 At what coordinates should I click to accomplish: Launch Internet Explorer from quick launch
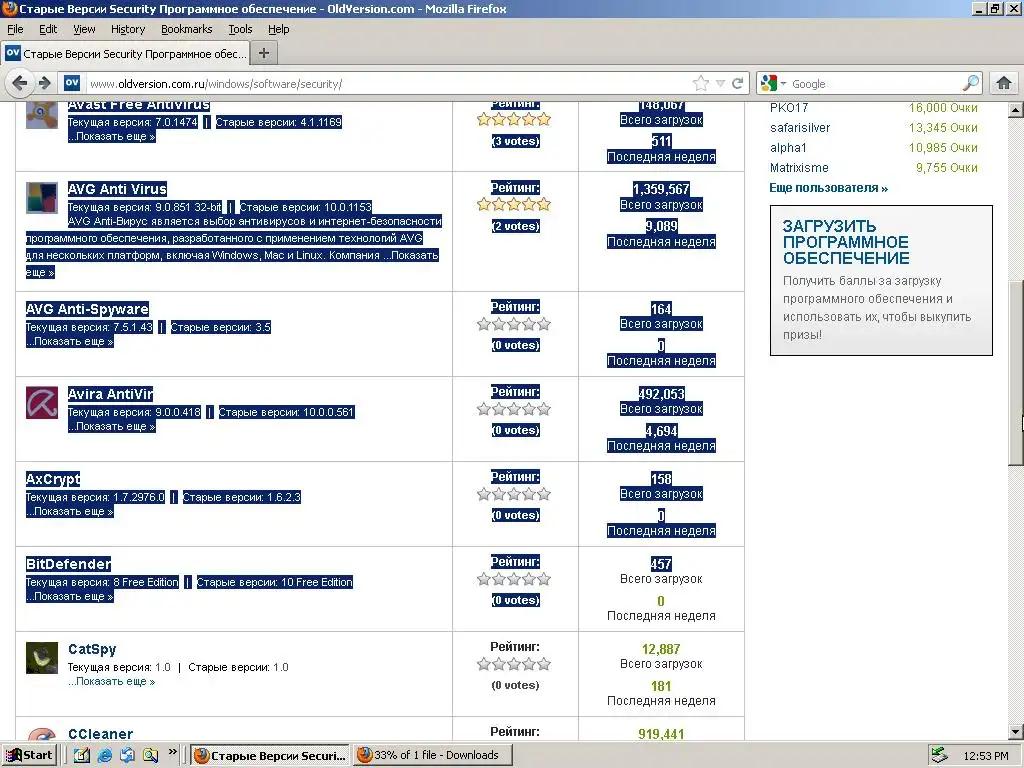click(x=104, y=756)
